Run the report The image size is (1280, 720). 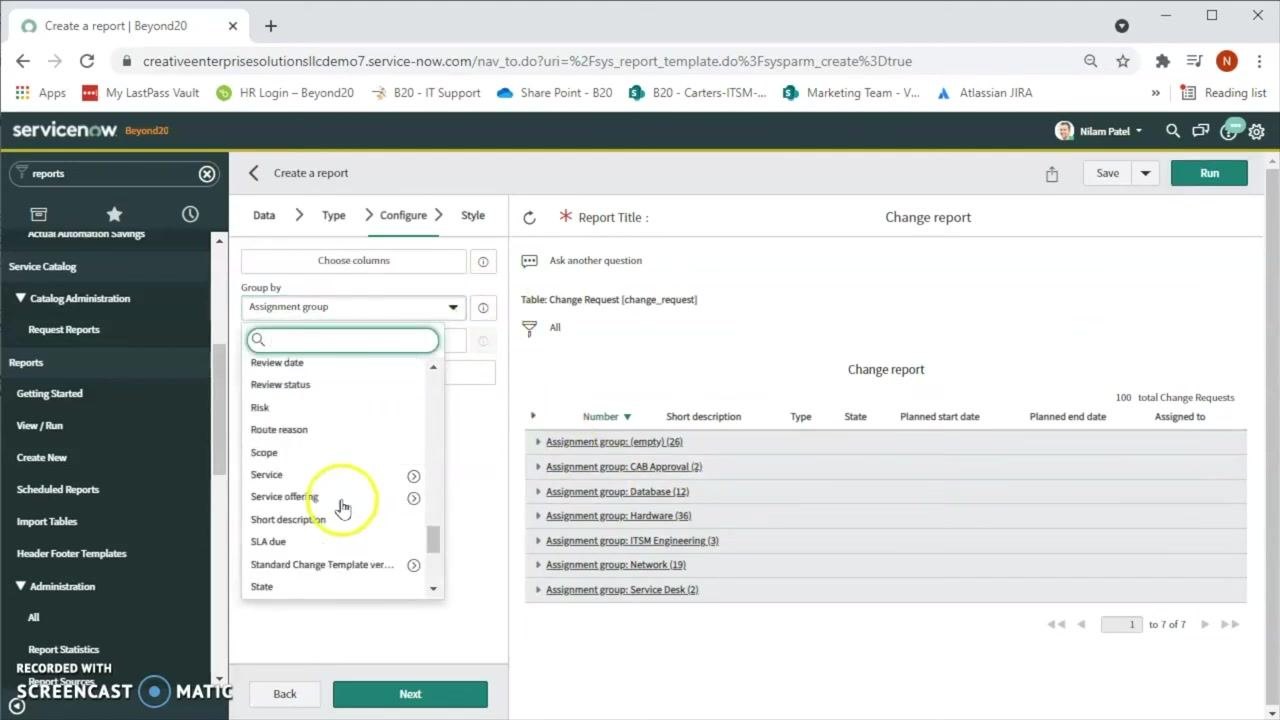point(1209,173)
